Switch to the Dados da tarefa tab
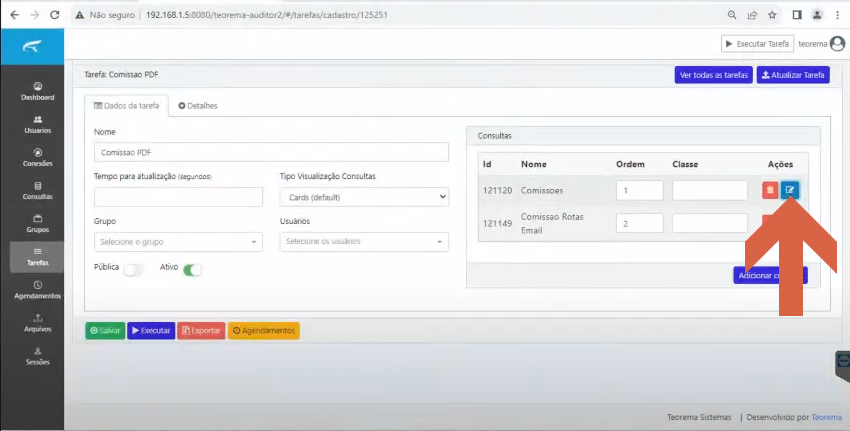 tap(126, 106)
